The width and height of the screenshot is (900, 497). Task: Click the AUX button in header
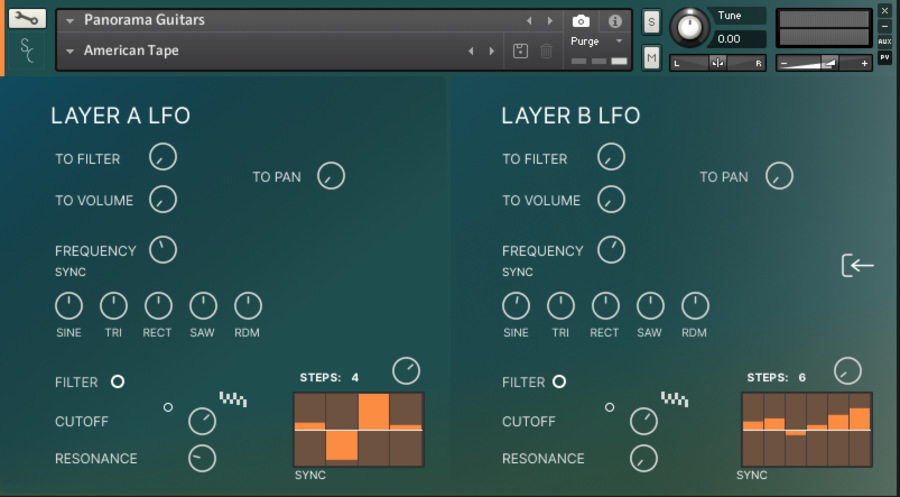(x=884, y=42)
